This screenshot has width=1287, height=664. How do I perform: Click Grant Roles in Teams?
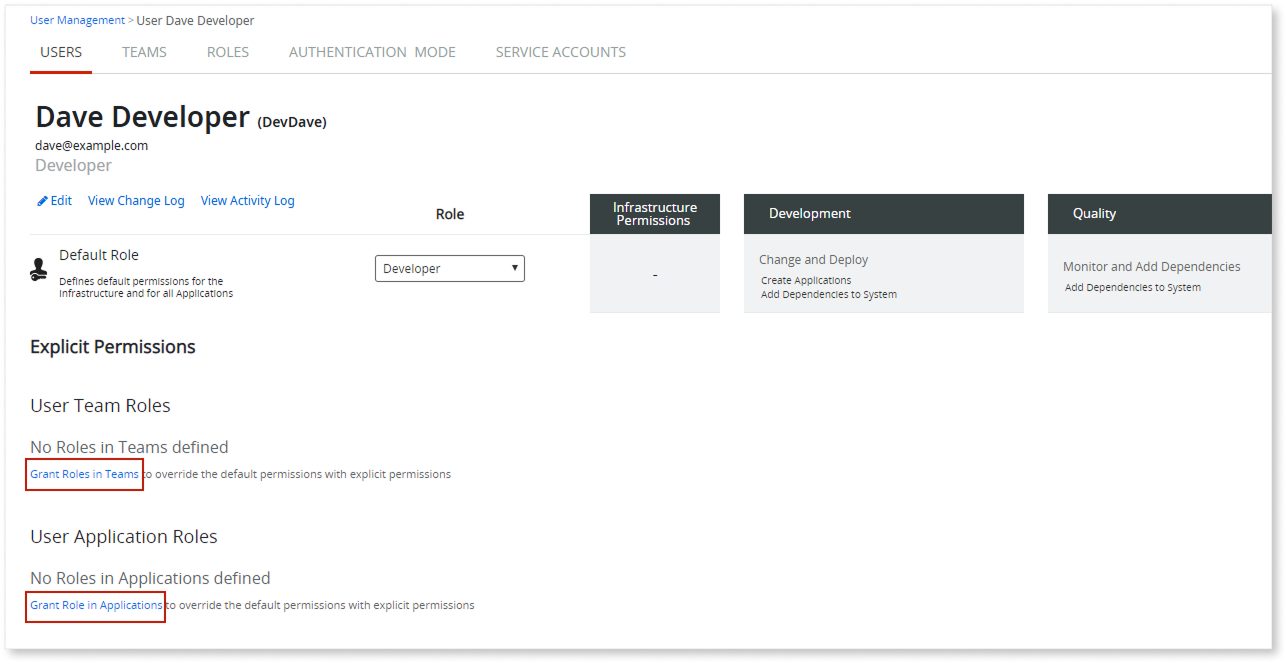click(x=83, y=474)
